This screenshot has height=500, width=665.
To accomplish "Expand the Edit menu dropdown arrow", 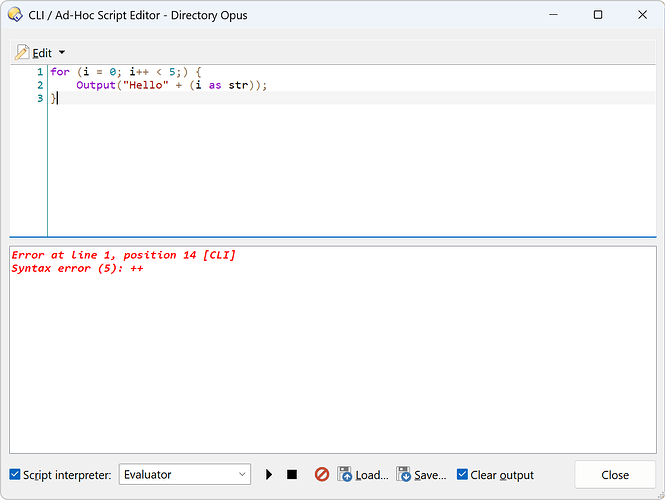I will coord(61,52).
